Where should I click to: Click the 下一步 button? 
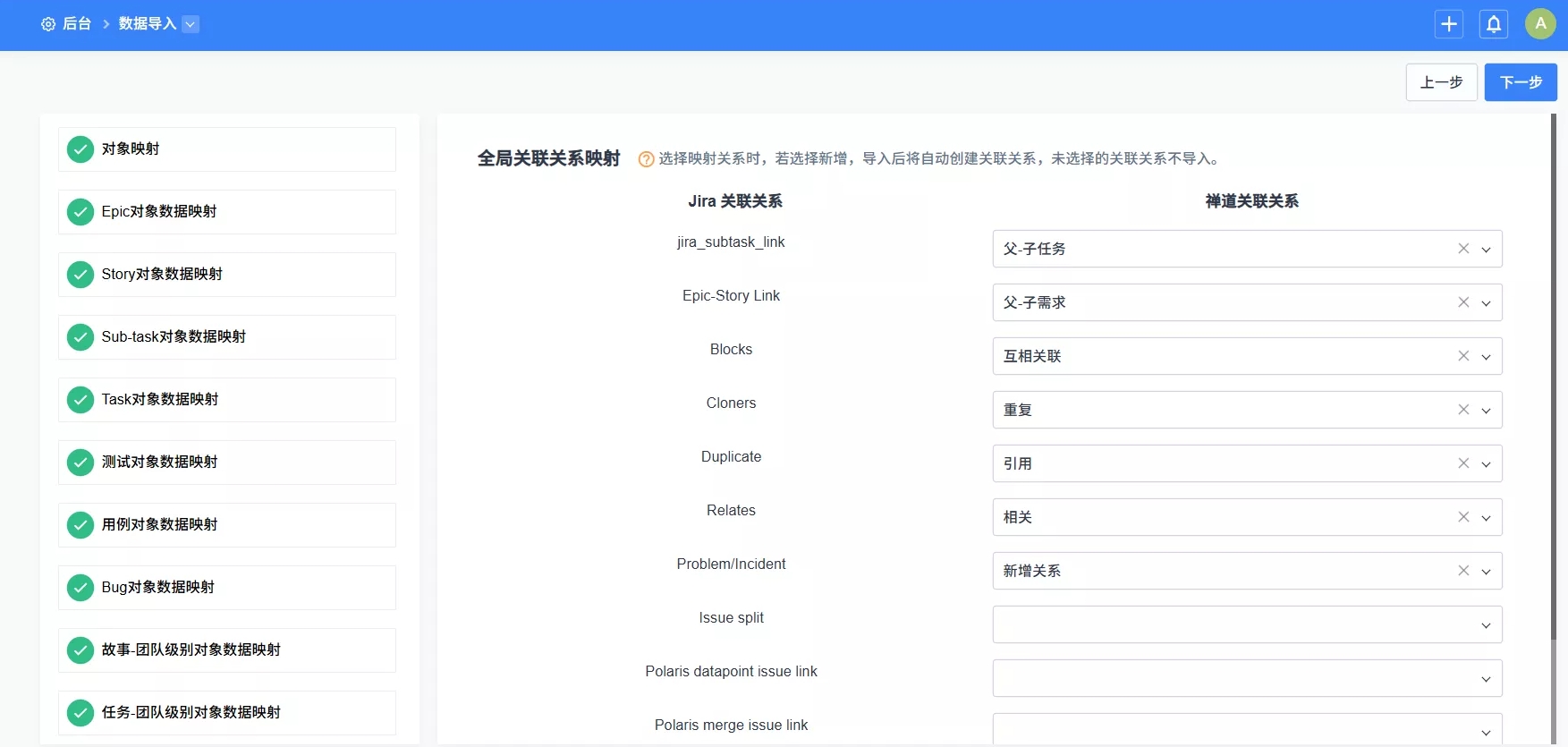tap(1521, 82)
